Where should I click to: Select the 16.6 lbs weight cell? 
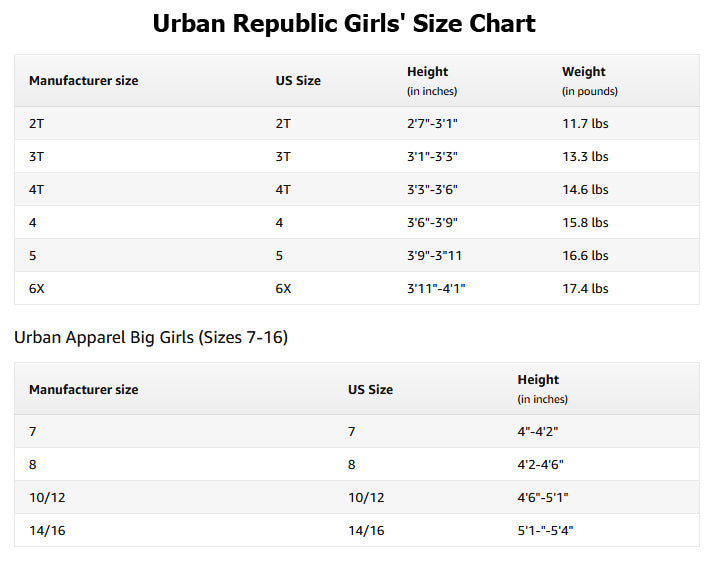585,255
